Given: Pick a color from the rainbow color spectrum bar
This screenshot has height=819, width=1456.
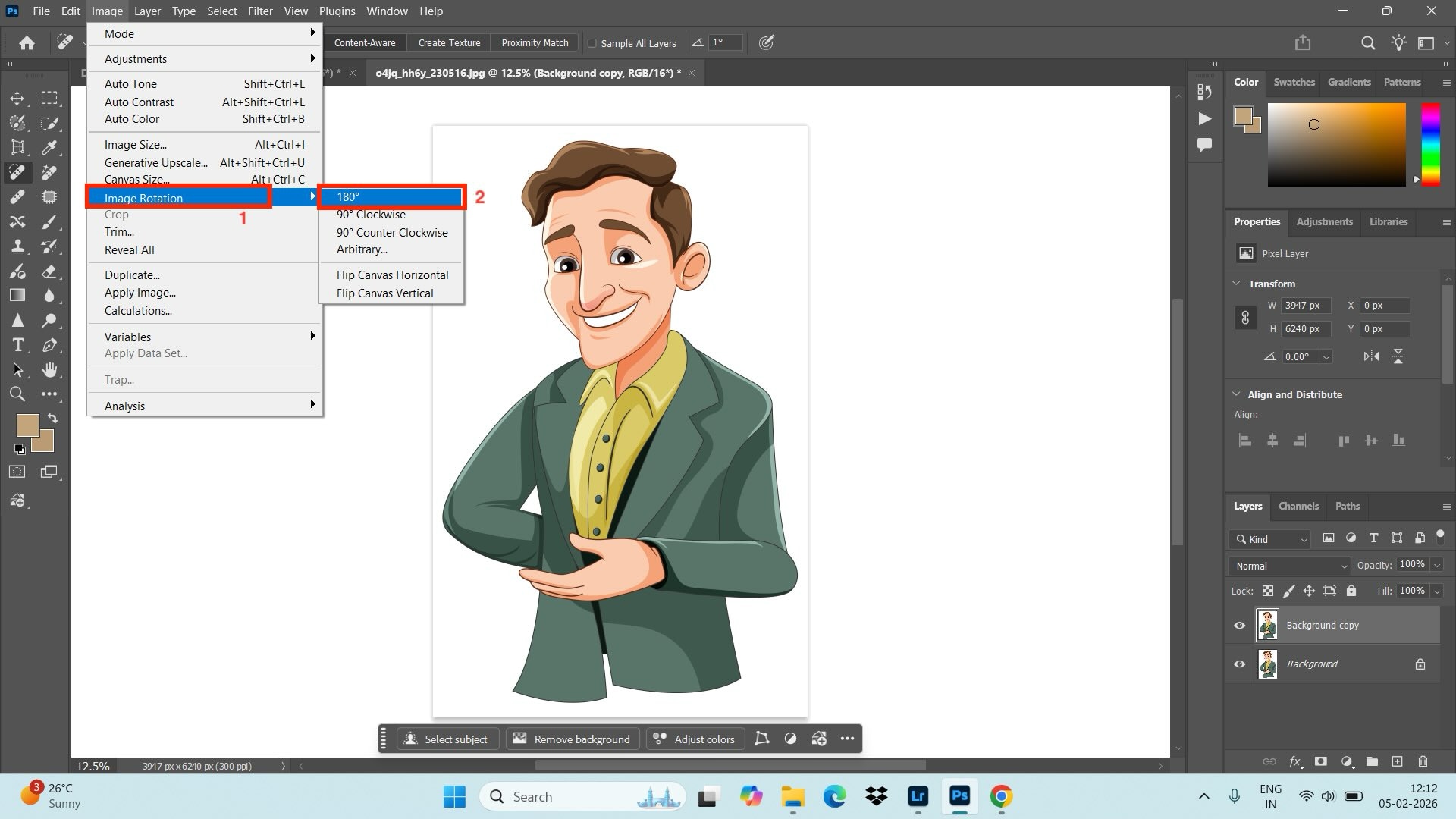Looking at the screenshot, I should pos(1430,144).
